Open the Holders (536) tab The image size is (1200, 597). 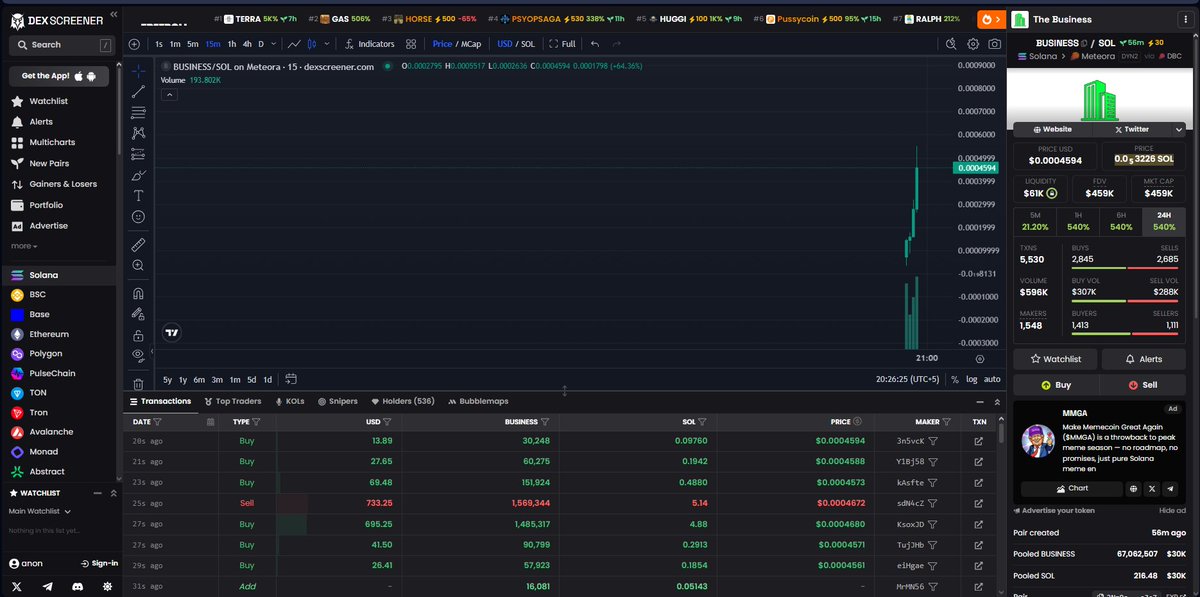[x=402, y=401]
